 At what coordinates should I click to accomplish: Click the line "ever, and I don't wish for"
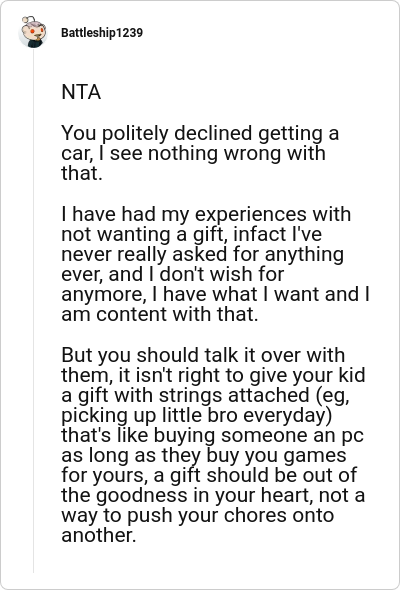tap(173, 274)
